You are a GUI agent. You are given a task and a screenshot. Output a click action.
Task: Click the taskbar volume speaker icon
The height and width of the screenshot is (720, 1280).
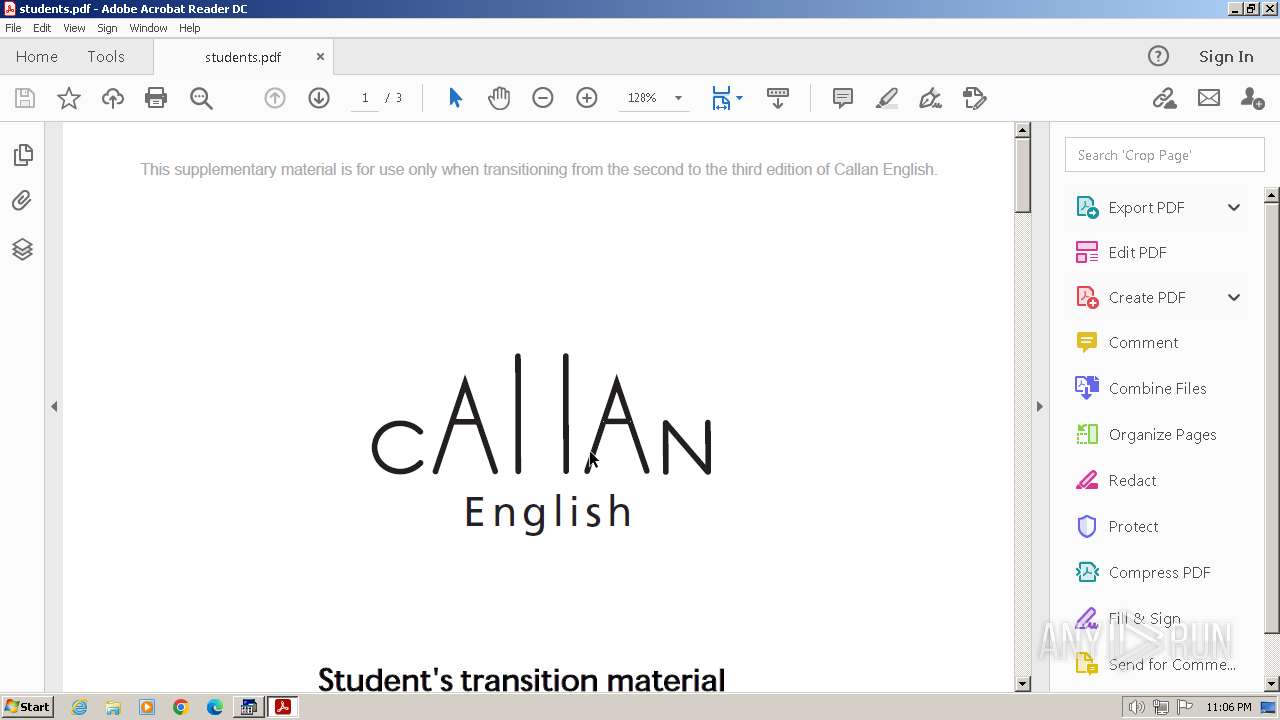1137,707
